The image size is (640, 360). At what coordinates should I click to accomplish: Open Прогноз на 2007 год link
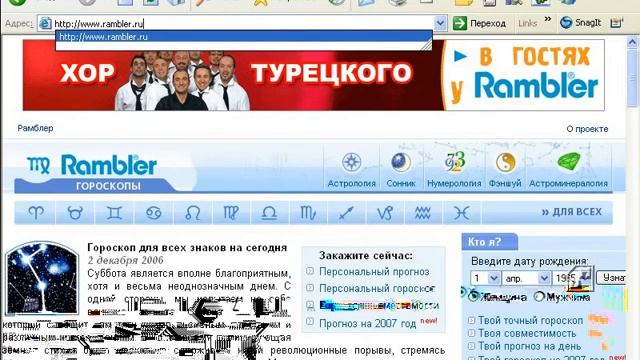[x=367, y=324]
